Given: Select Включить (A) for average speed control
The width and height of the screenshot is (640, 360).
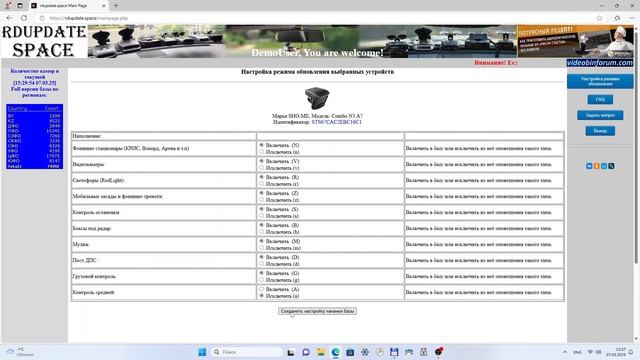Looking at the screenshot, I should [x=262, y=289].
